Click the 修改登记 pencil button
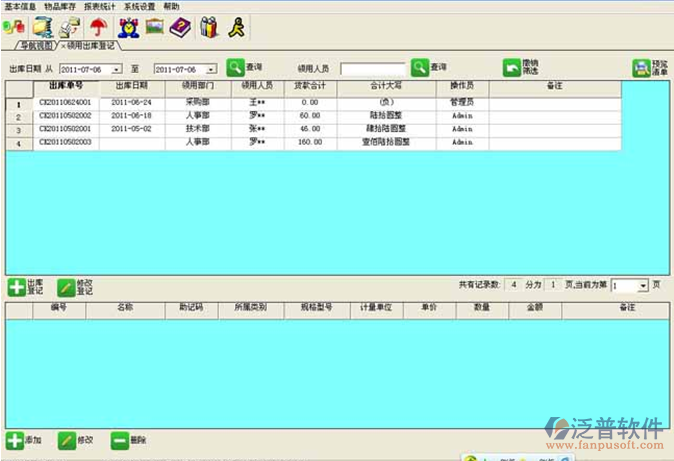 67,288
